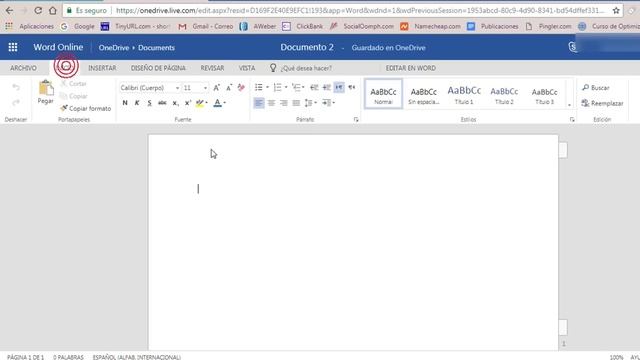Open the Office app launcher grid
Screen dimensions: 640x360
click(x=13, y=47)
